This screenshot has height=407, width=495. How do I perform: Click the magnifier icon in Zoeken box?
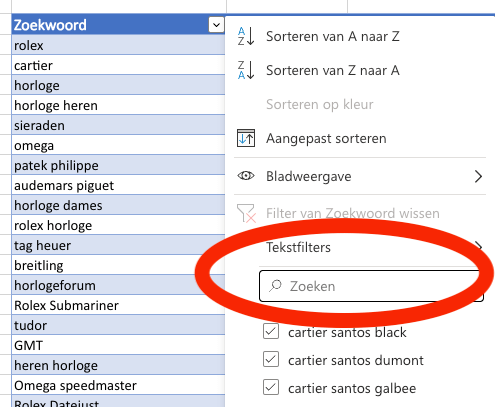click(x=276, y=286)
